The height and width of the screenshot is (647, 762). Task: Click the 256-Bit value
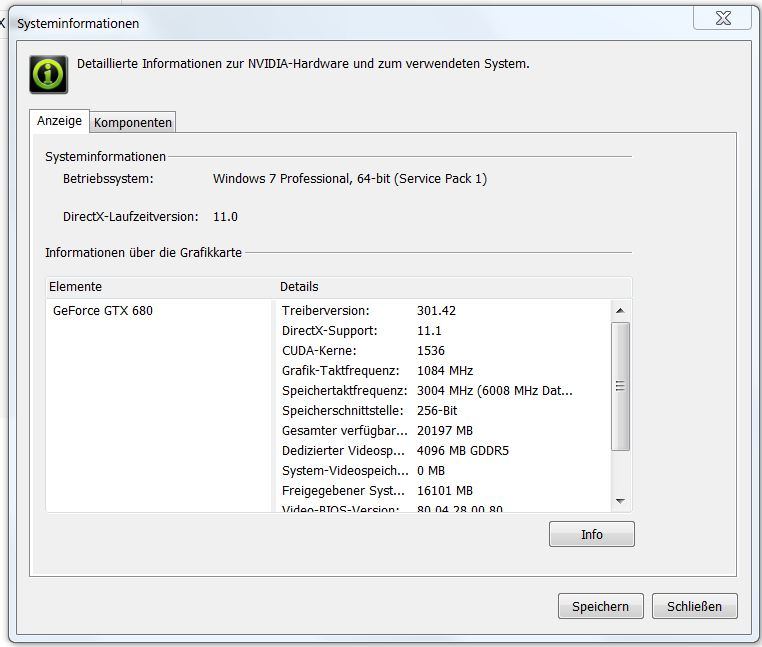pyautogui.click(x=437, y=410)
